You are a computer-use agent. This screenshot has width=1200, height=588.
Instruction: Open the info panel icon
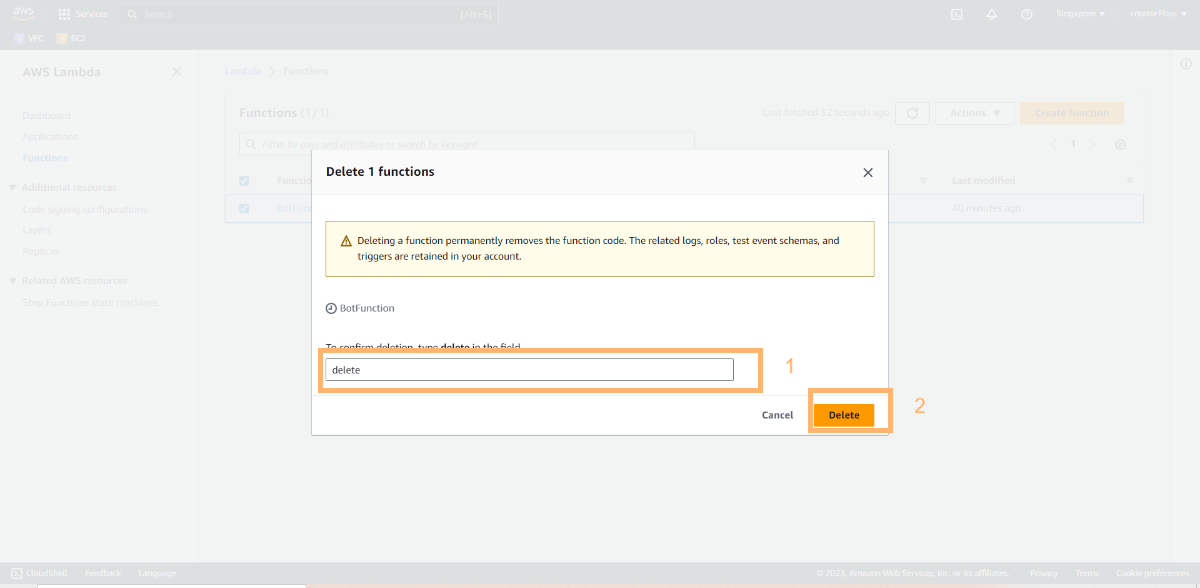[1186, 64]
